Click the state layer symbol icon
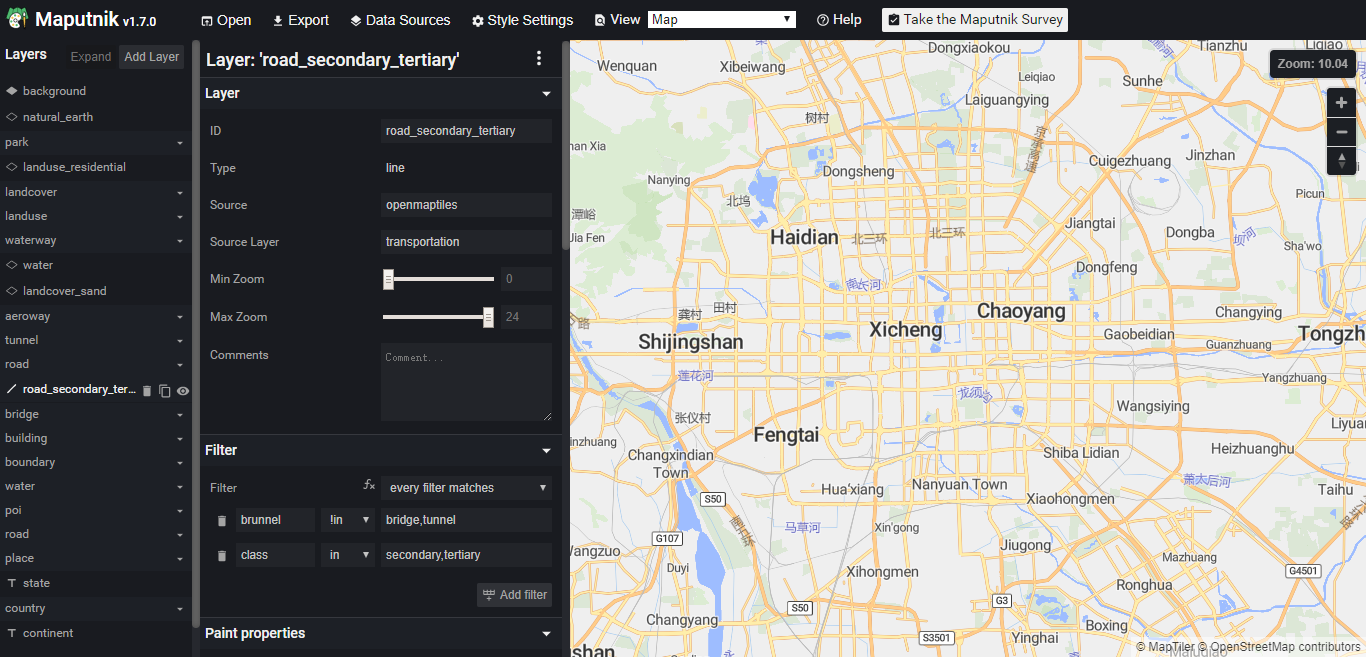Image resolution: width=1366 pixels, height=657 pixels. 12,583
